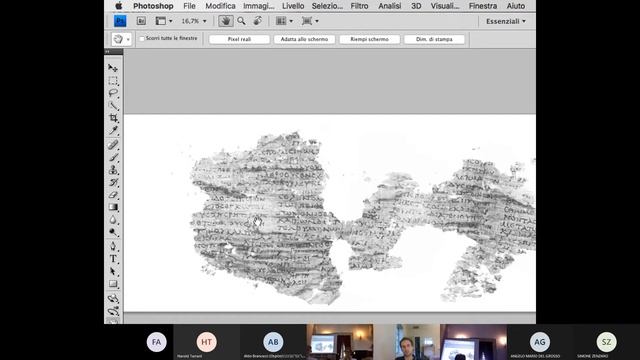Screen dimensions: 640x360
Task: Select the Eyedropper tool
Action: coord(113,131)
